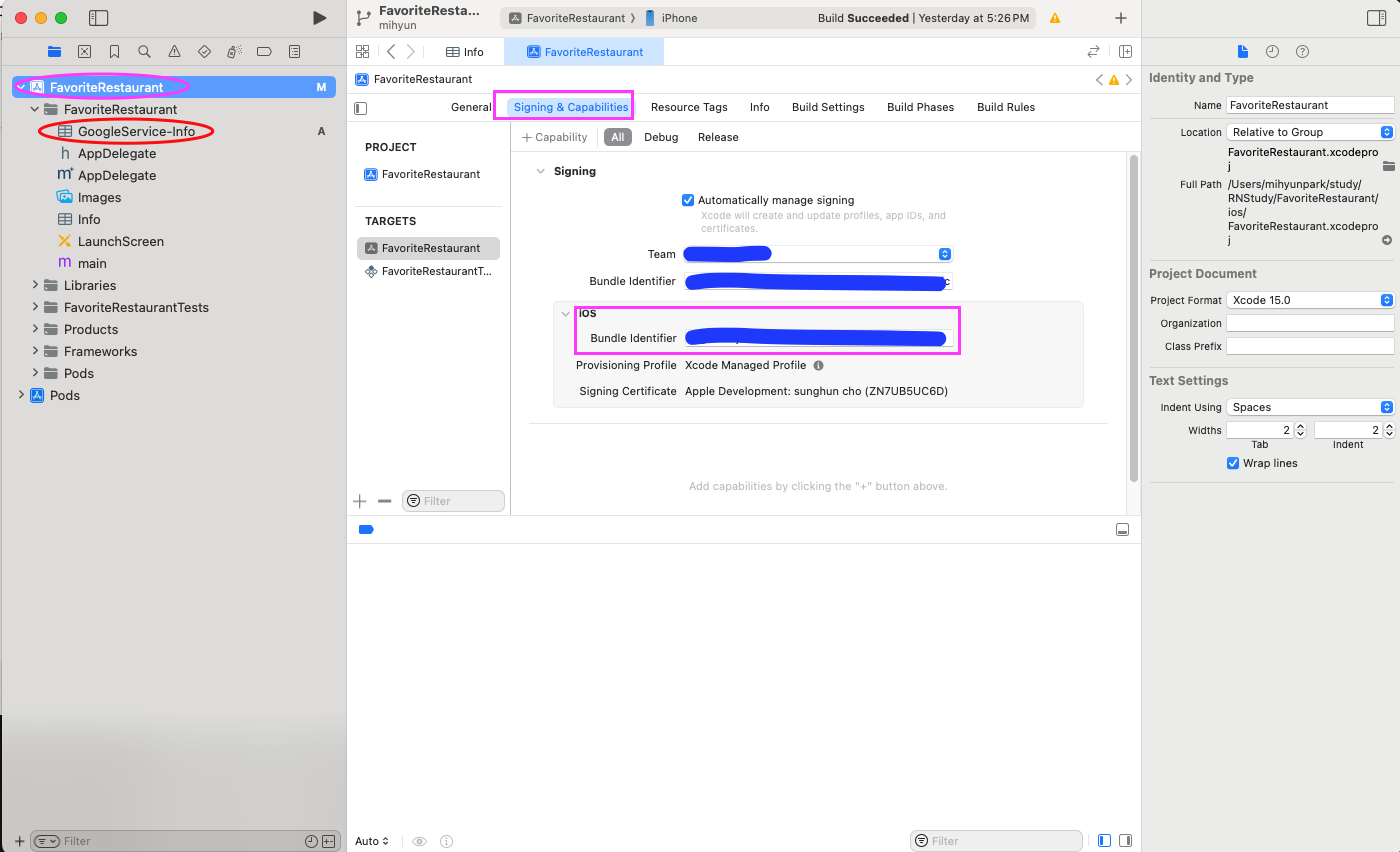Show only the variables view
This screenshot has height=852, width=1400.
(1104, 841)
